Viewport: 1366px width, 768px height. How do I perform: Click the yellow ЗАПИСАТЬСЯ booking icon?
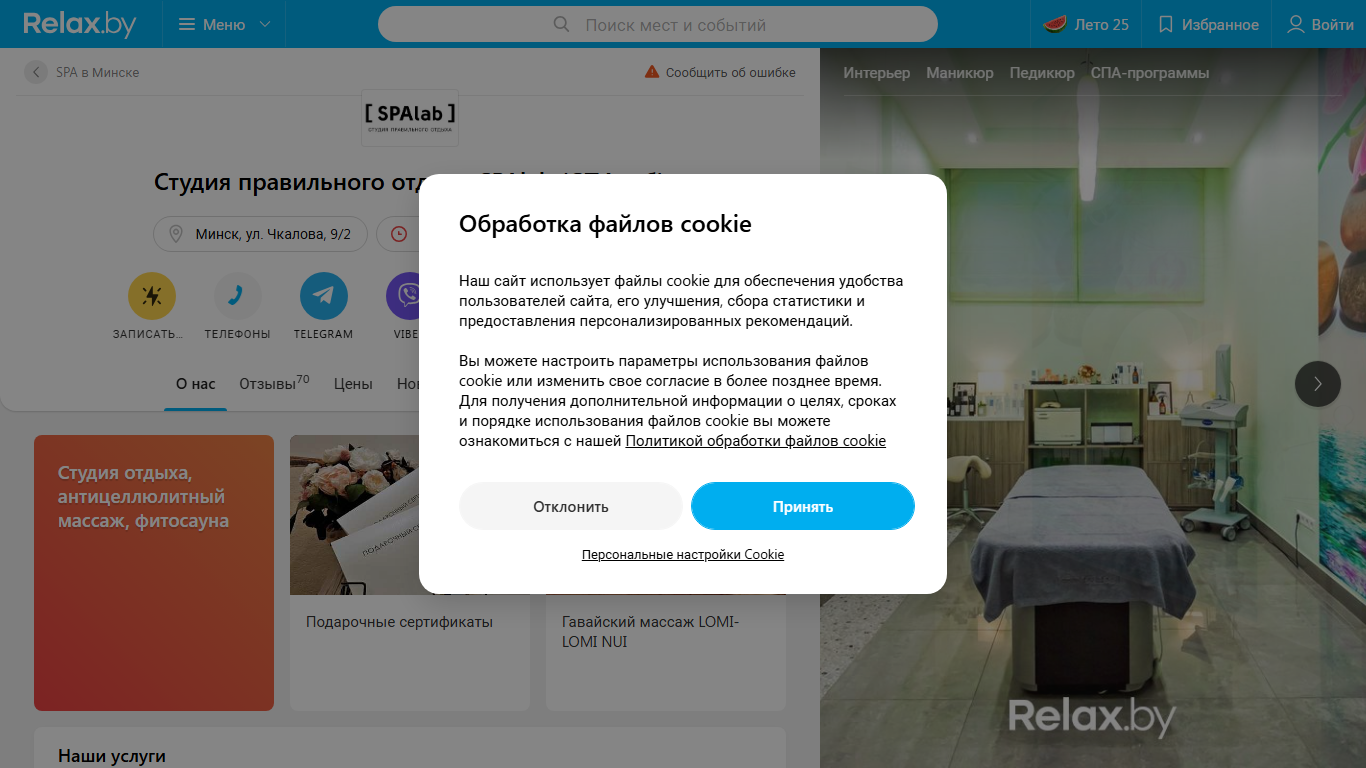[152, 296]
